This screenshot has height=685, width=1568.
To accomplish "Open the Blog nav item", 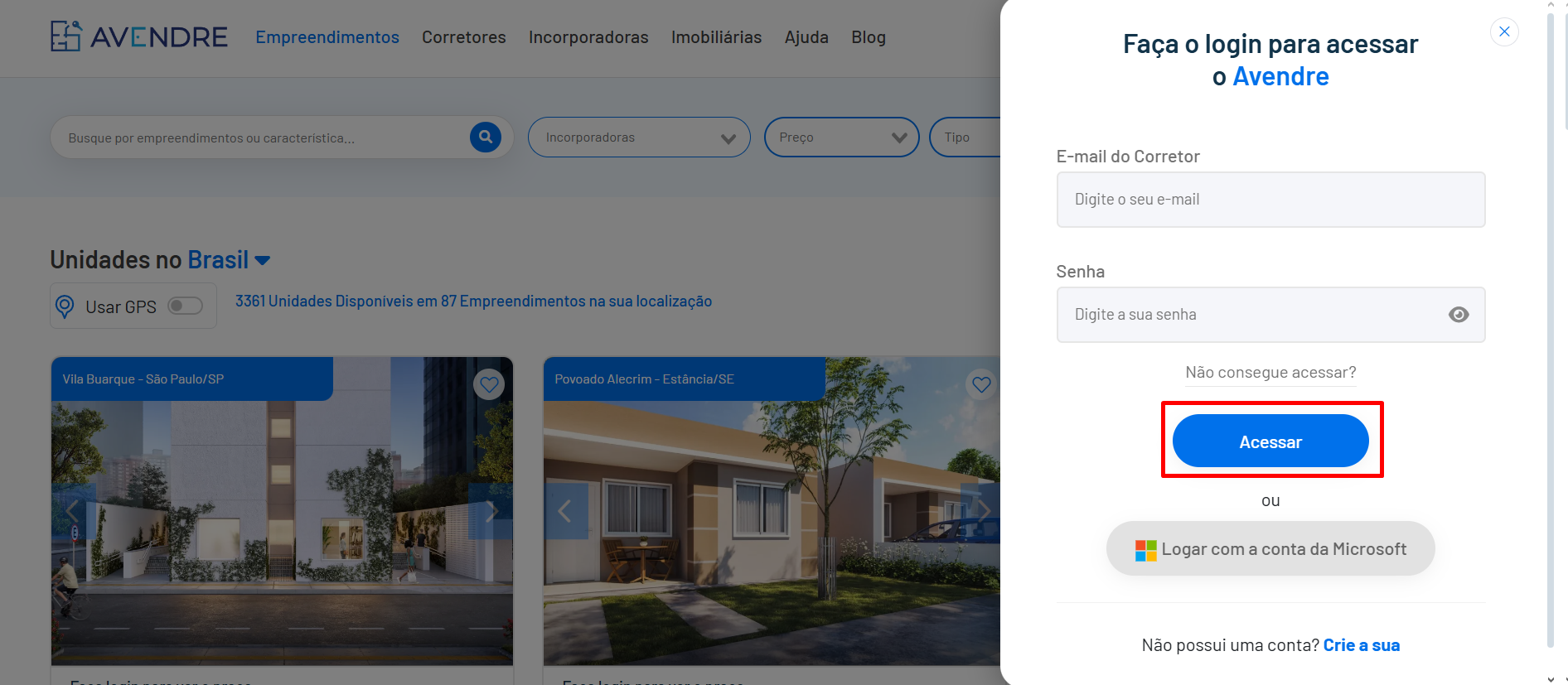I will coord(869,37).
